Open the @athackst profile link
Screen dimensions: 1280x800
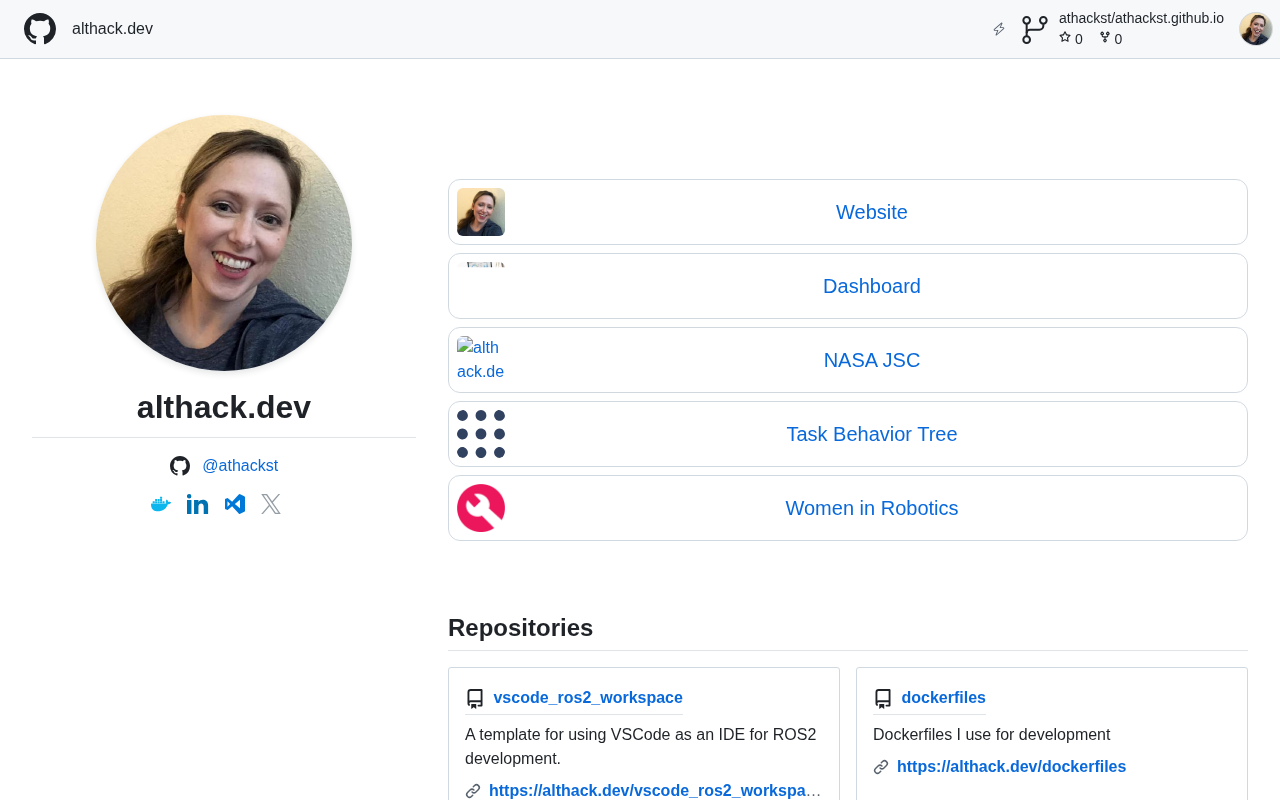coord(240,466)
